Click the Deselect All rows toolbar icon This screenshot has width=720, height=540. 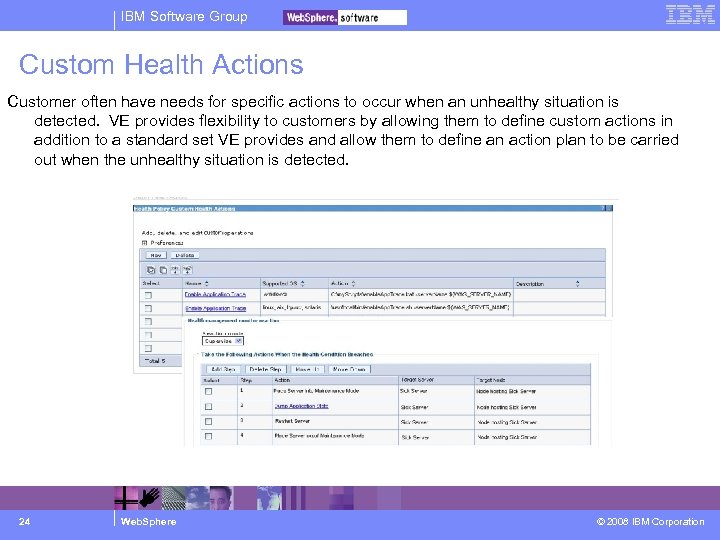click(x=163, y=270)
